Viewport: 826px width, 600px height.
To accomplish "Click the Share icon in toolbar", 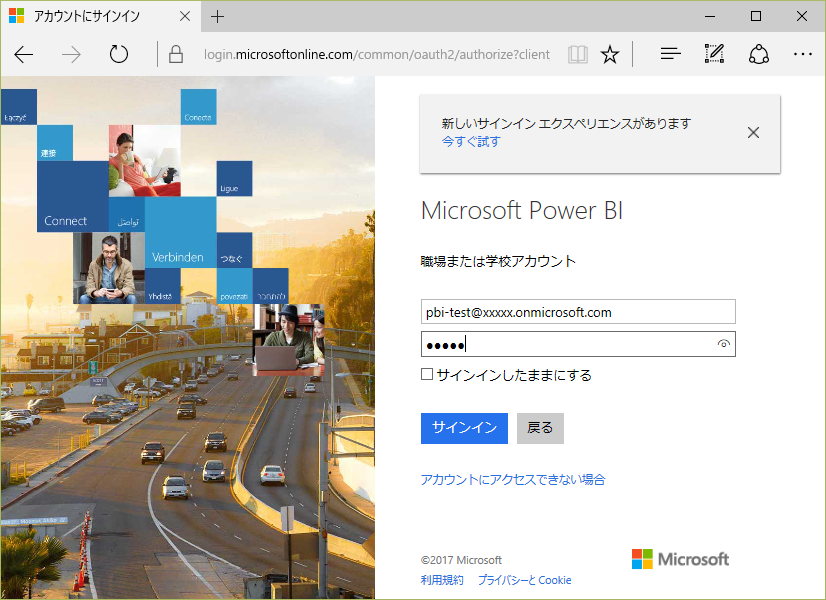I will pyautogui.click(x=759, y=54).
